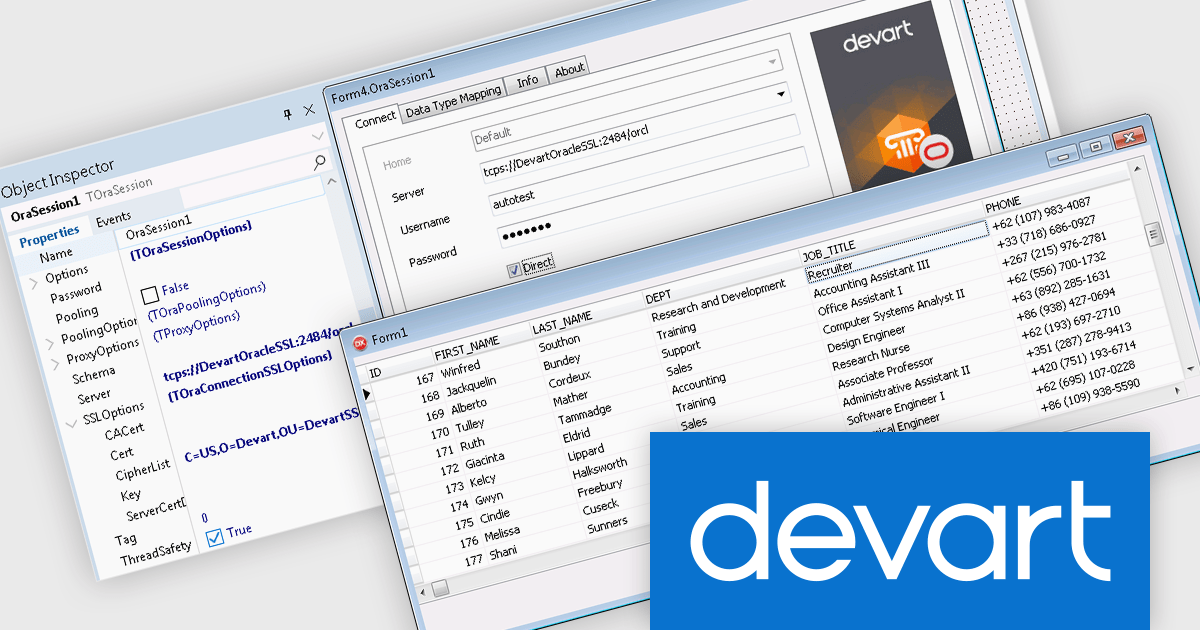Check the Pooling False checkbox
Image resolution: width=1200 pixels, height=630 pixels.
coord(151,294)
